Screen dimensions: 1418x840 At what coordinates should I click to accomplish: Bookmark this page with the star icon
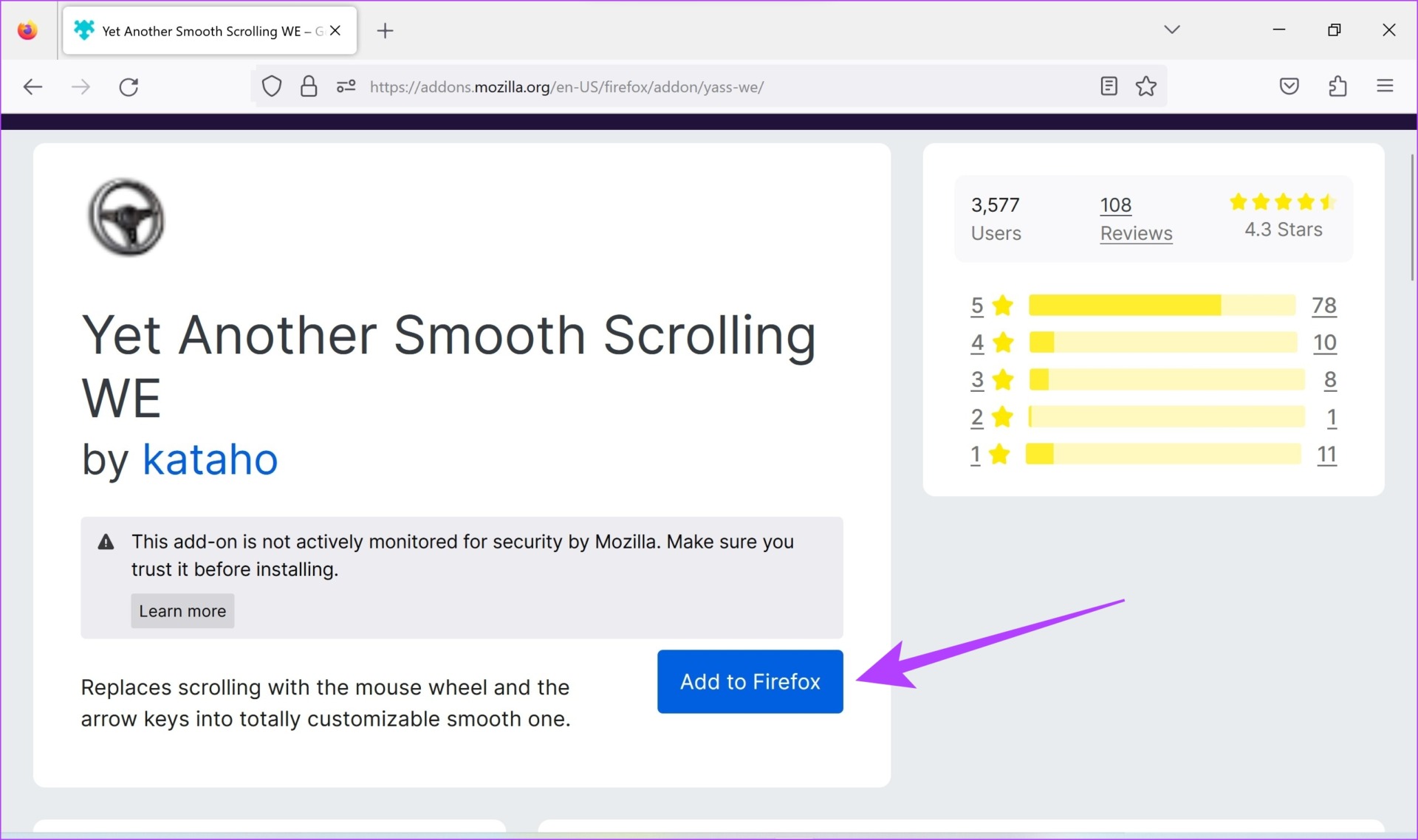tap(1145, 86)
